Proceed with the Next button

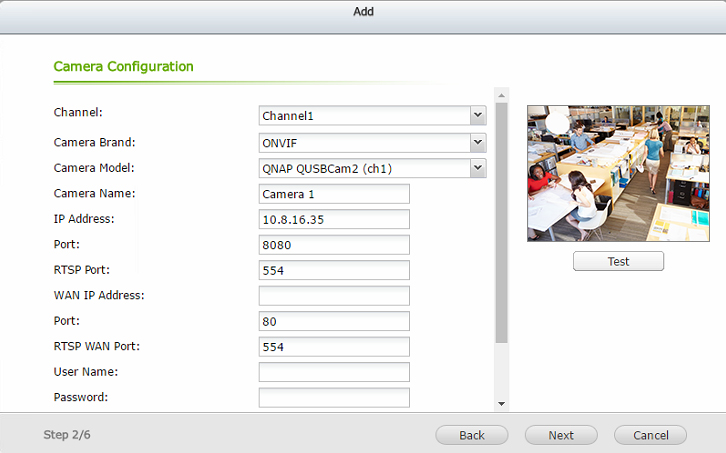561,435
